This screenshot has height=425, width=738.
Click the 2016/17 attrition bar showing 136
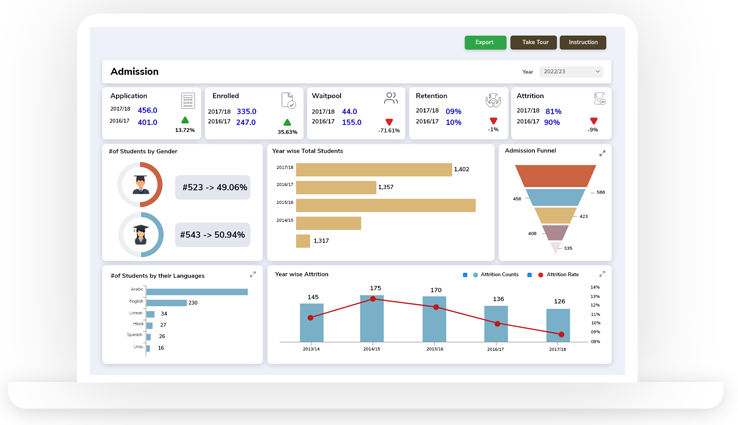click(496, 324)
